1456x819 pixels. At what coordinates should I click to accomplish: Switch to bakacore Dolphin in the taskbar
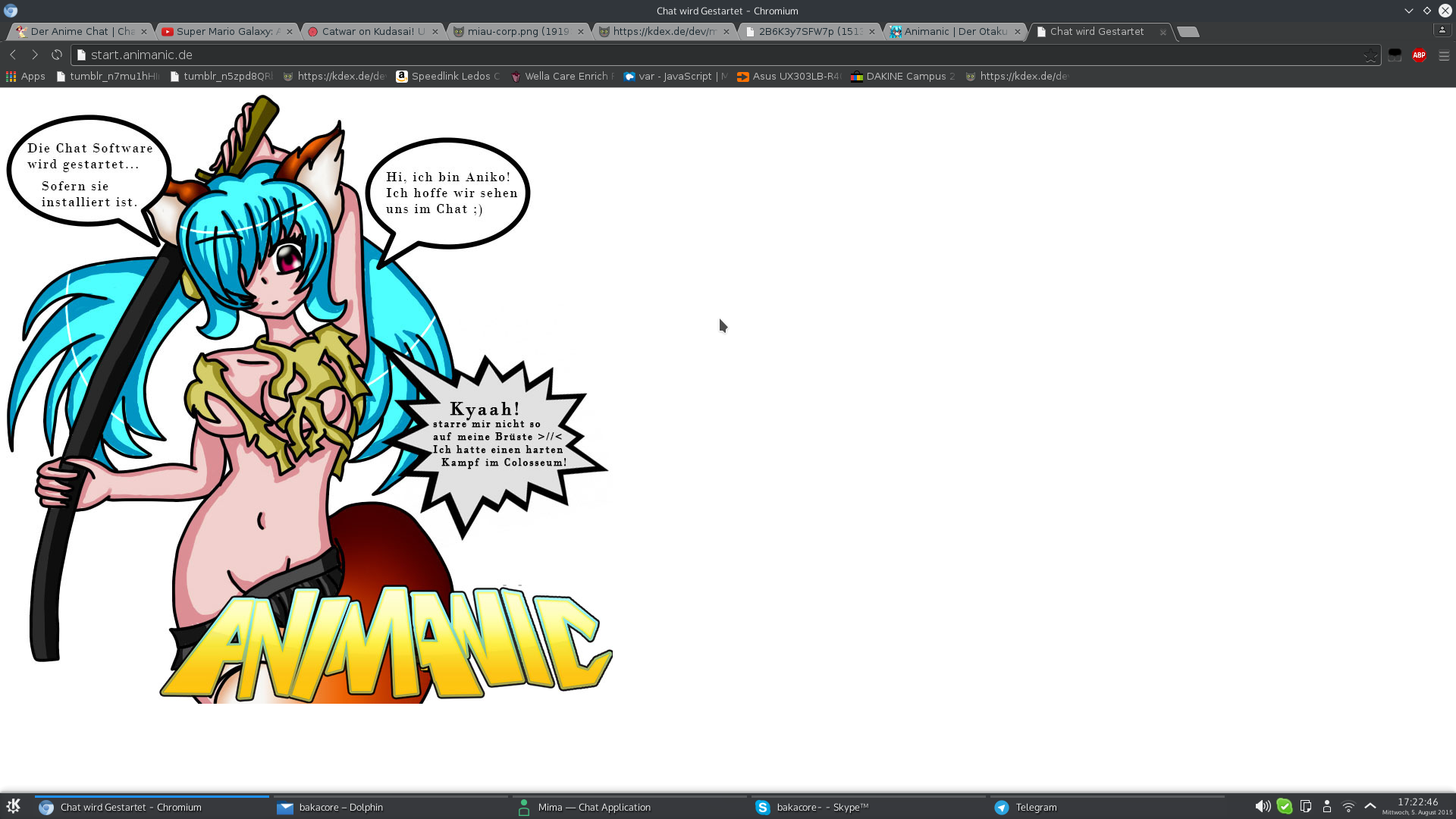click(391, 807)
